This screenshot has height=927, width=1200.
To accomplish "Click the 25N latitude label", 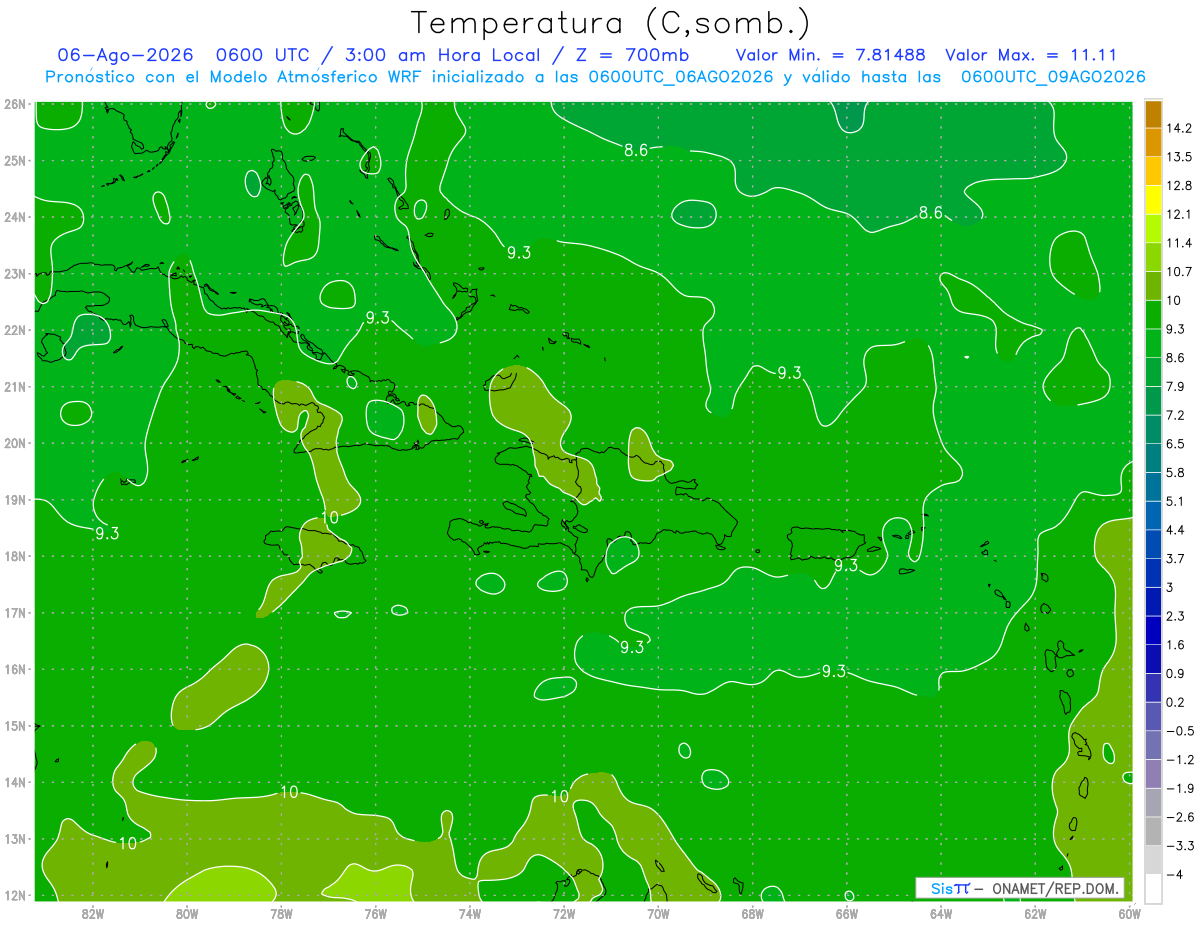I will [x=14, y=160].
